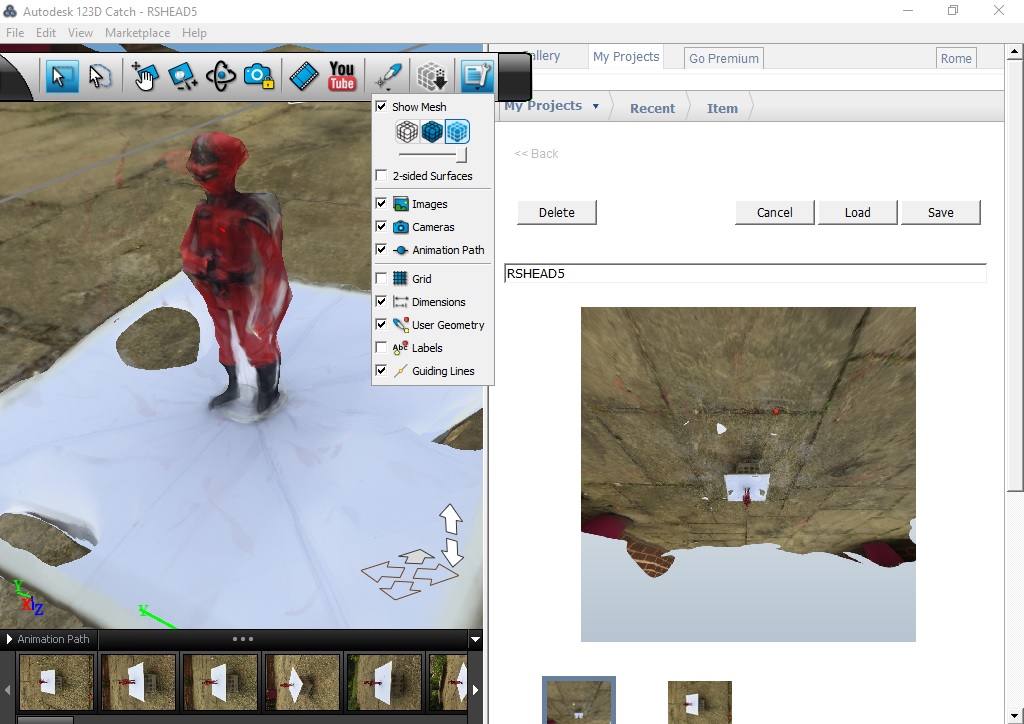Click the mesh export cube icon
Image resolution: width=1024 pixels, height=724 pixels.
[x=432, y=76]
